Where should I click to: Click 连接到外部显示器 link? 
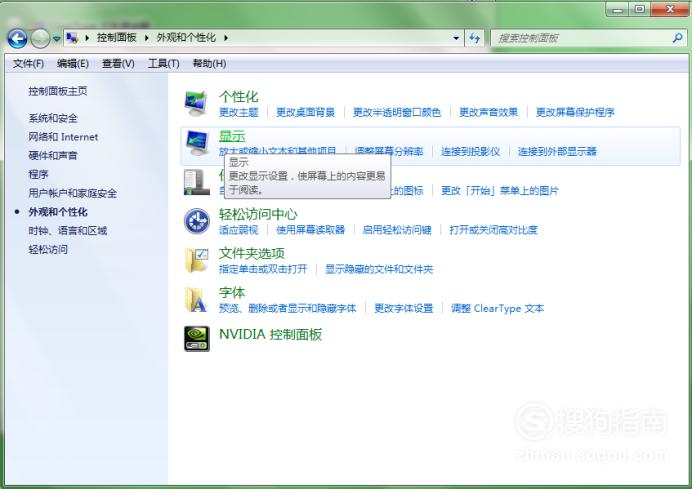click(x=557, y=152)
